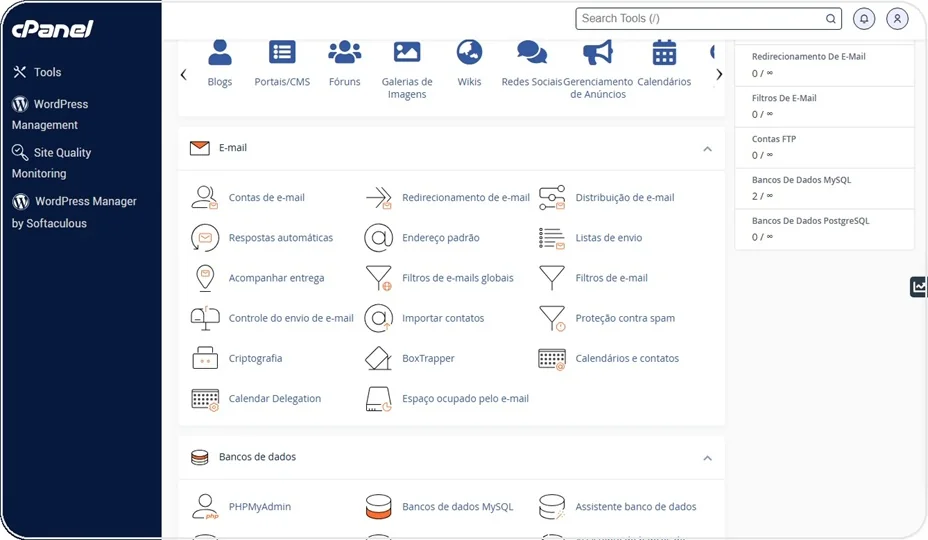Screen dimensions: 928x540
Task: Open WordPress Manager by Softaculous
Action: click(74, 211)
